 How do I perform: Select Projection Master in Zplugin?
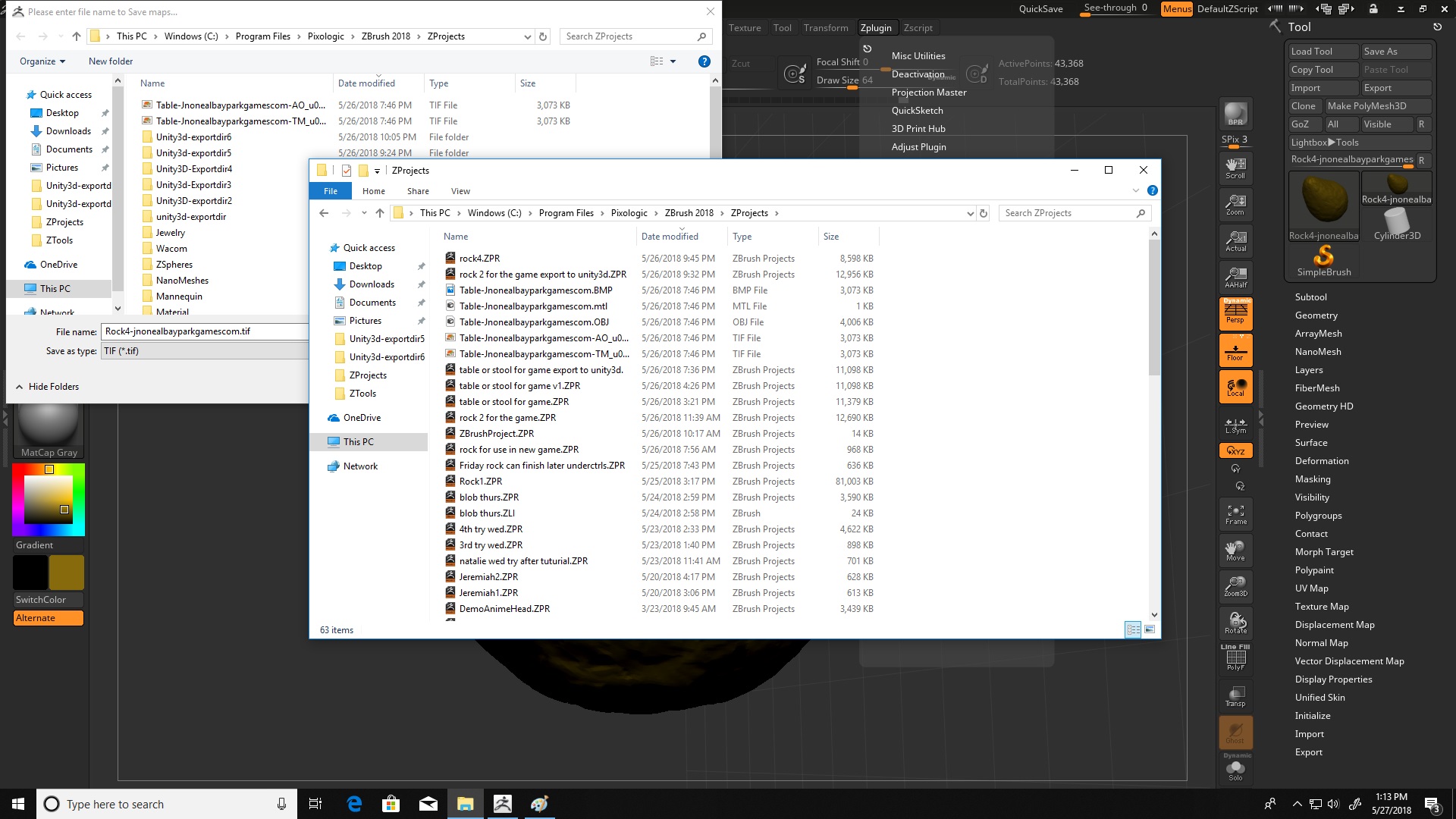[929, 93]
